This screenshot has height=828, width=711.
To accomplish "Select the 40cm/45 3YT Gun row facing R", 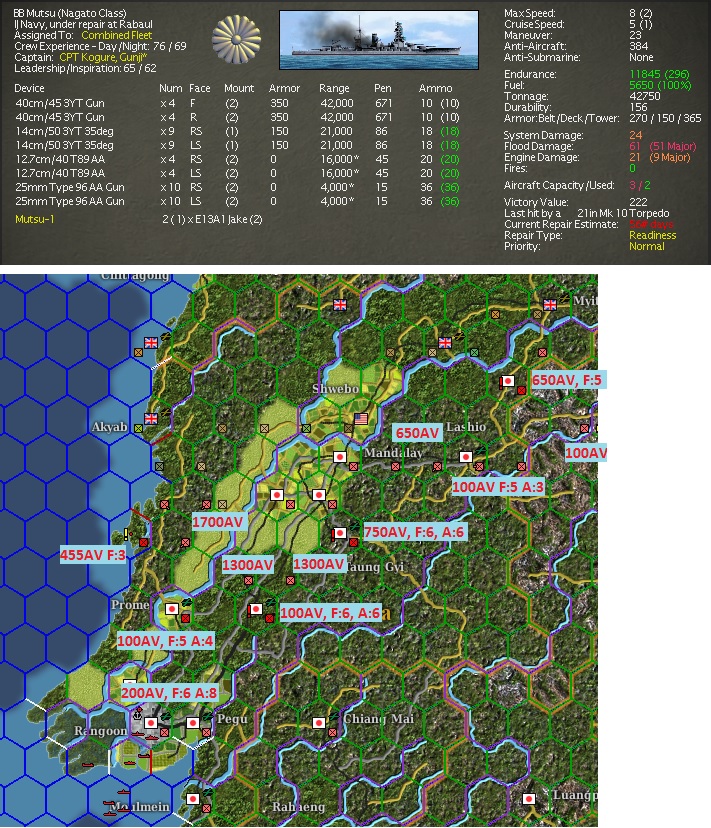I will (x=237, y=117).
